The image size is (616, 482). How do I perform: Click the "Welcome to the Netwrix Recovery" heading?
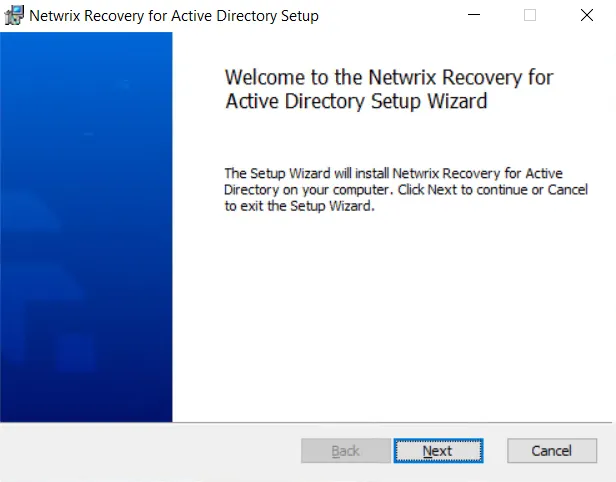click(389, 89)
